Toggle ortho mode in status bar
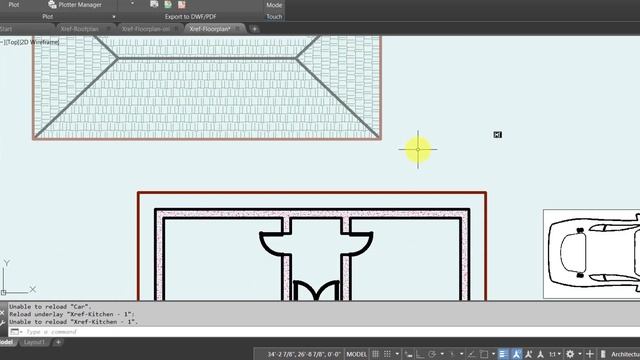Image resolution: width=640 pixels, height=360 pixels. point(420,354)
